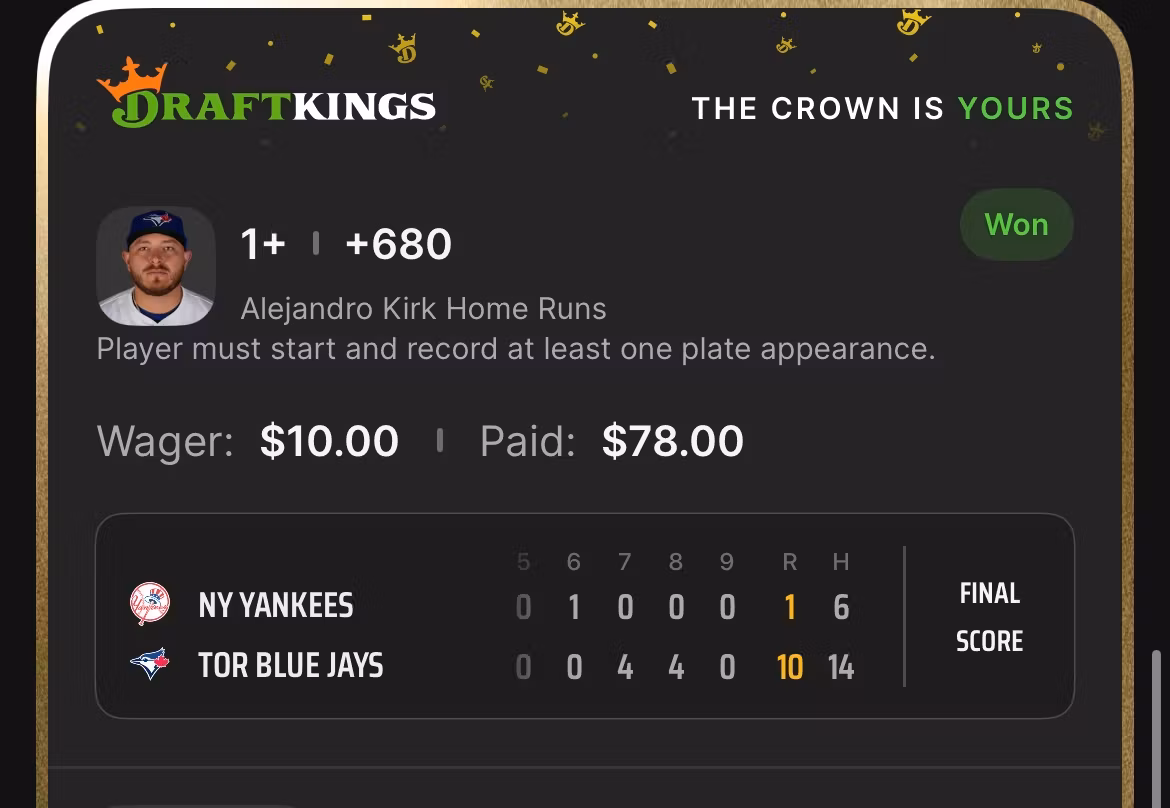1170x808 pixels.
Task: Click the Blue Jays hits total 14
Action: point(841,667)
